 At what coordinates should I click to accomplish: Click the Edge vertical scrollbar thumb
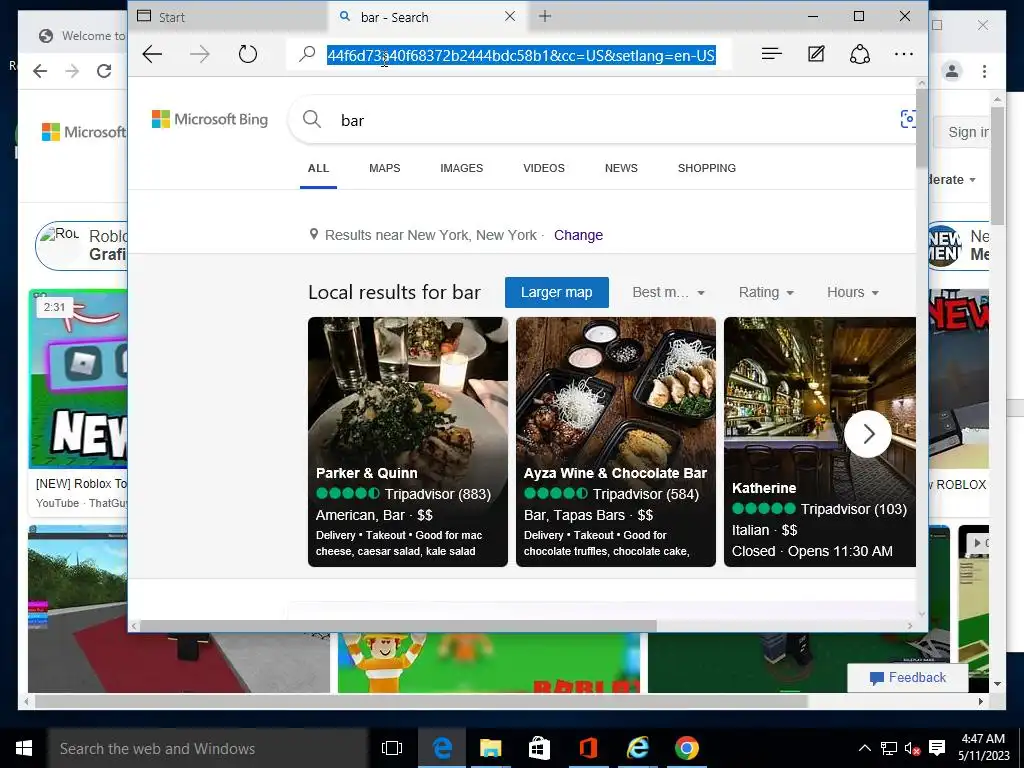921,127
